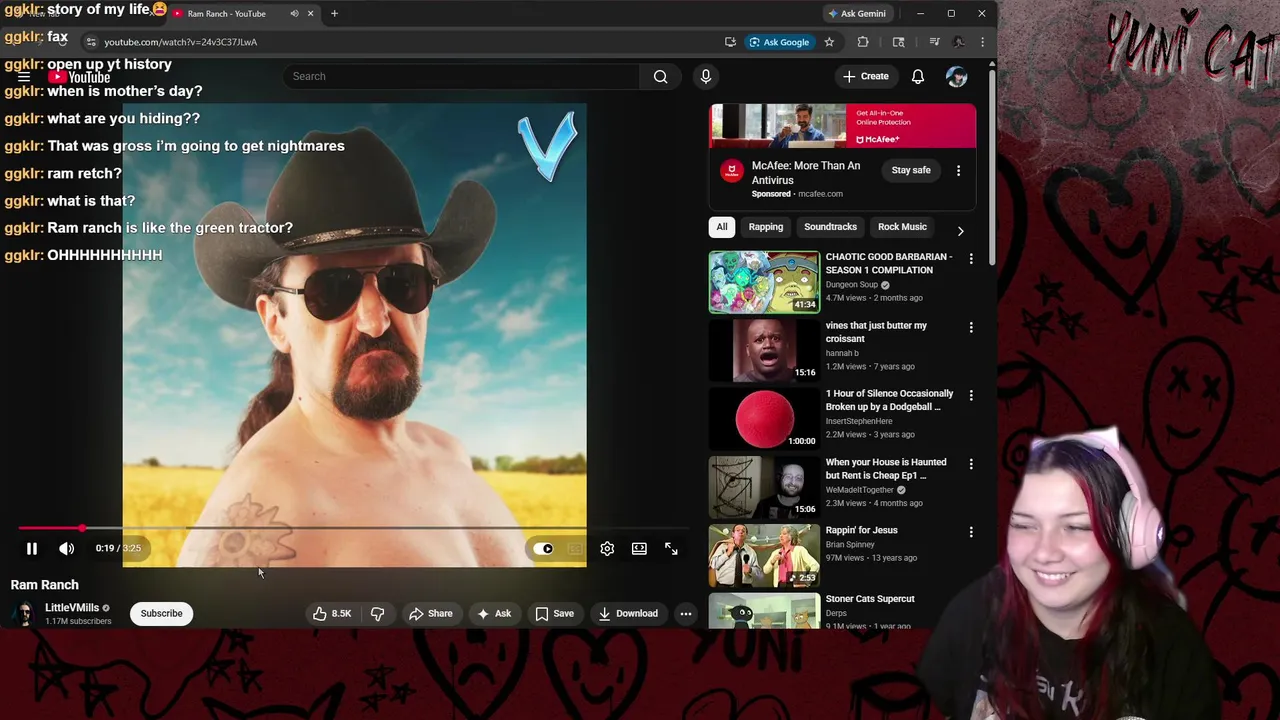Open options for Rappin' for Jesus video
1280x720 pixels.
pyautogui.click(x=971, y=532)
